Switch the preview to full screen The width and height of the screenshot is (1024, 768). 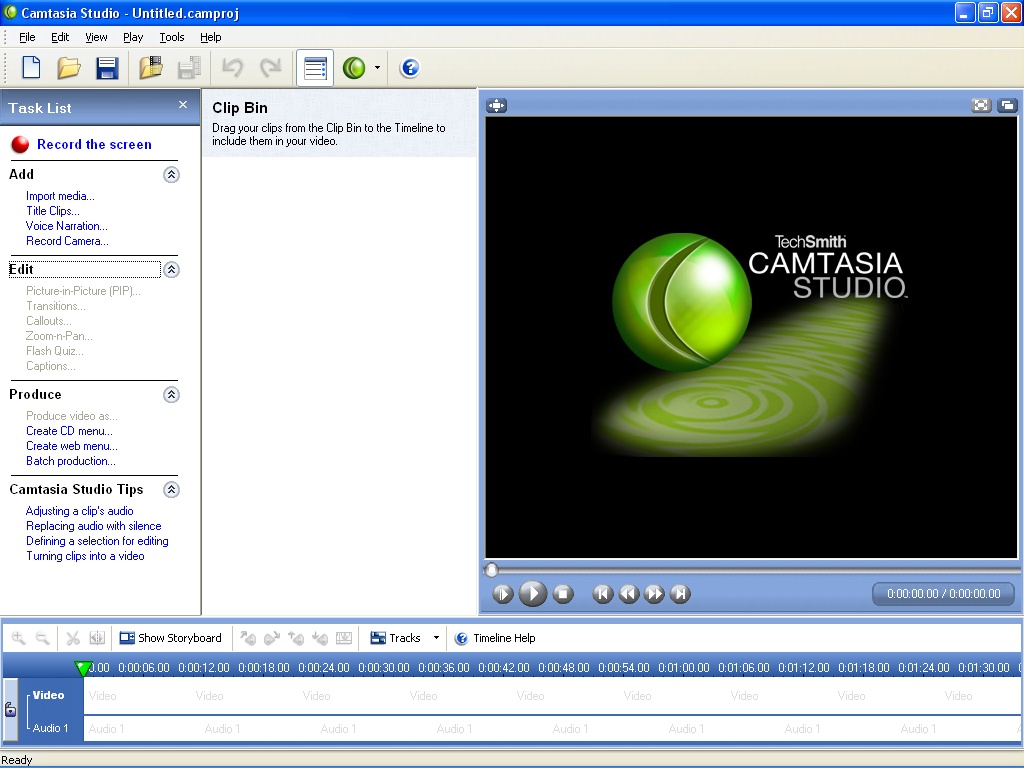(982, 105)
